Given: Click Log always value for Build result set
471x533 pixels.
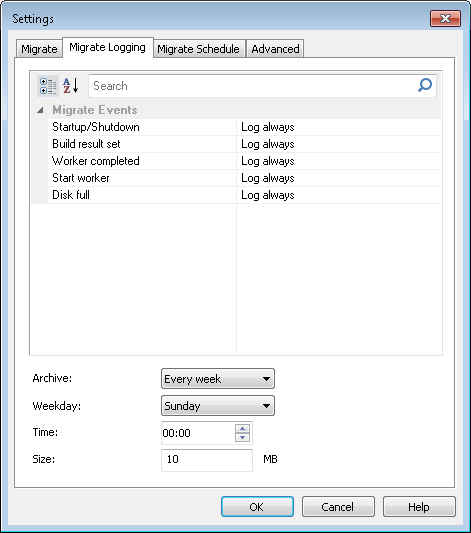Looking at the screenshot, I should point(339,144).
